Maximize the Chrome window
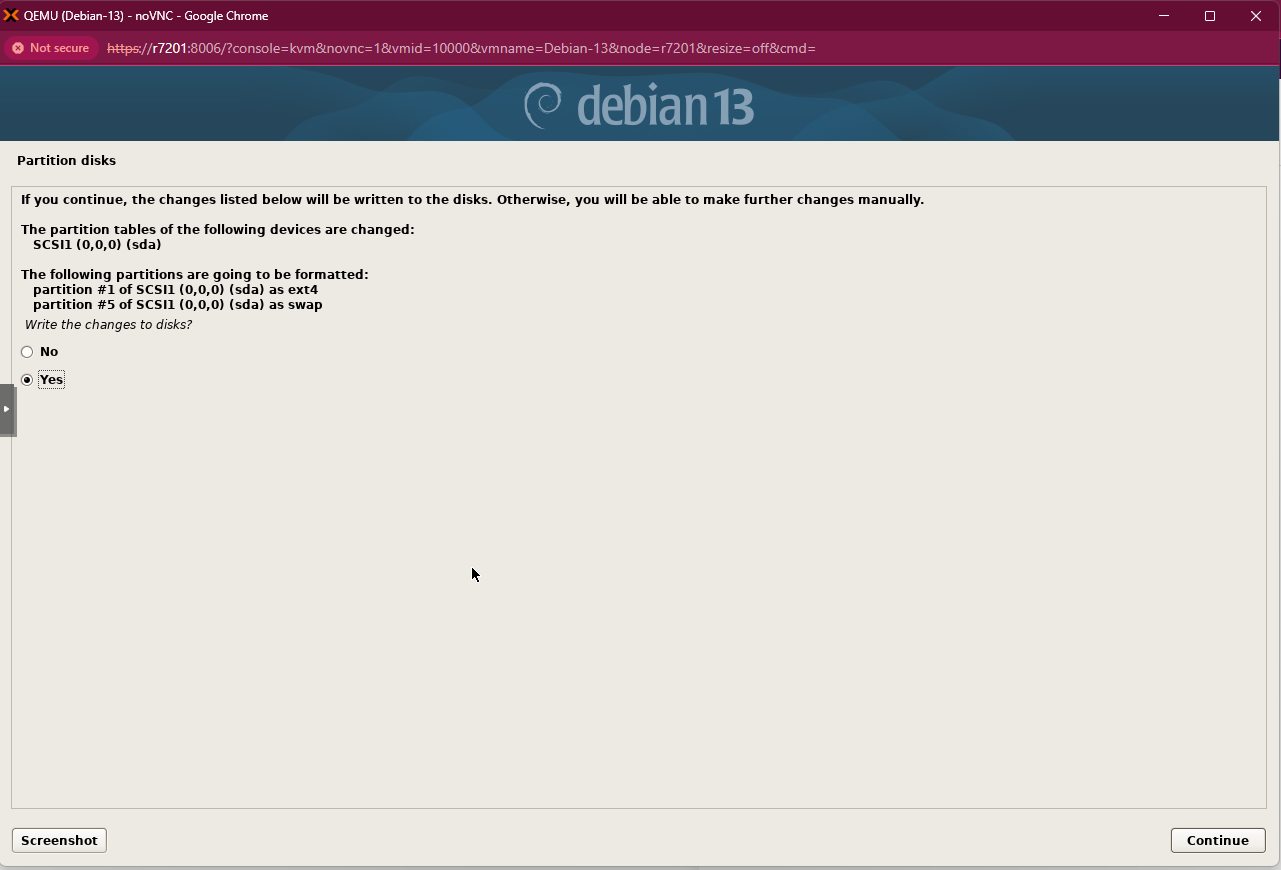Screen dimensions: 1281x870 (x=1209, y=16)
